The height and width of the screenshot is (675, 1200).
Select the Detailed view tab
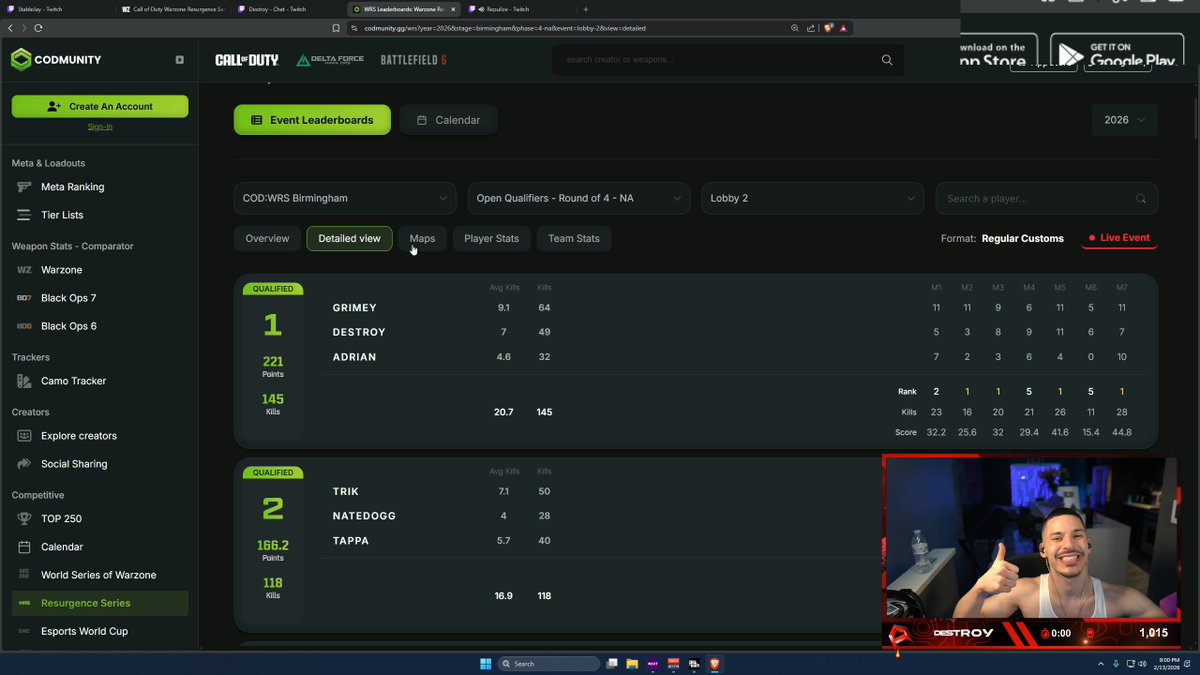click(349, 238)
